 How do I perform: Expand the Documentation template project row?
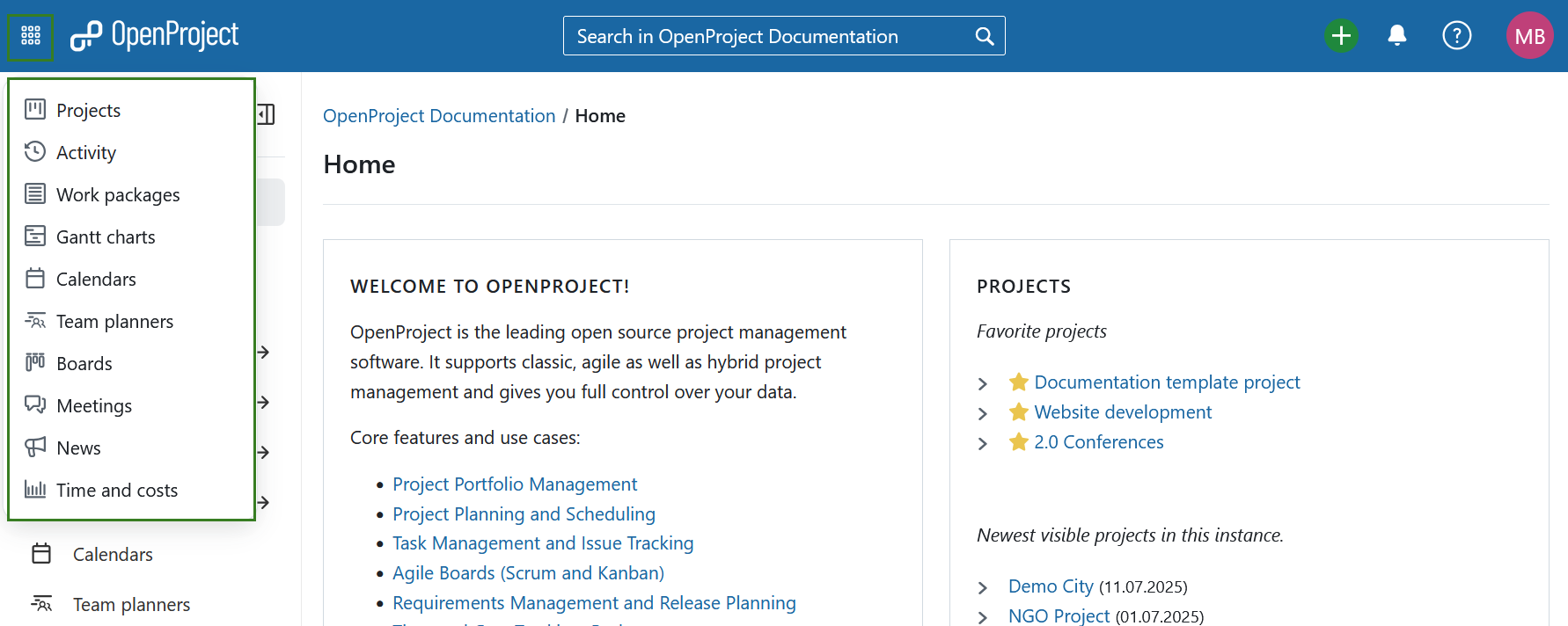[x=983, y=384]
